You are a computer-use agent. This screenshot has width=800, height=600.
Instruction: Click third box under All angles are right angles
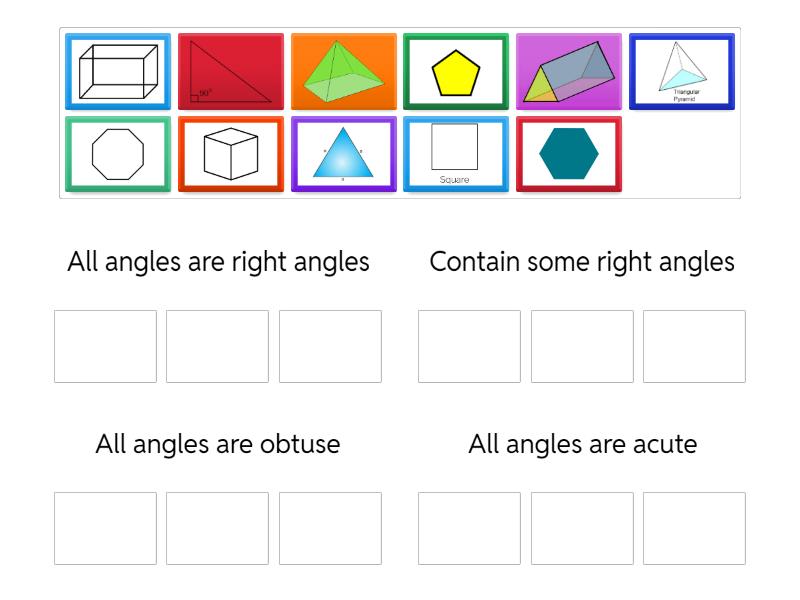(x=330, y=346)
